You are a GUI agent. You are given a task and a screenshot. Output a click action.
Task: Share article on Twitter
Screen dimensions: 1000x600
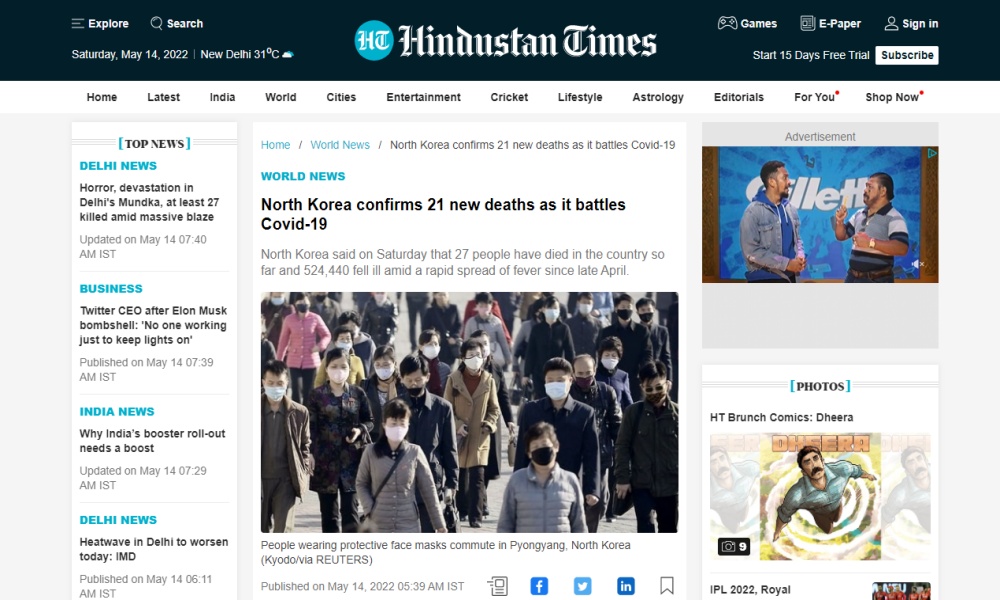coord(582,586)
